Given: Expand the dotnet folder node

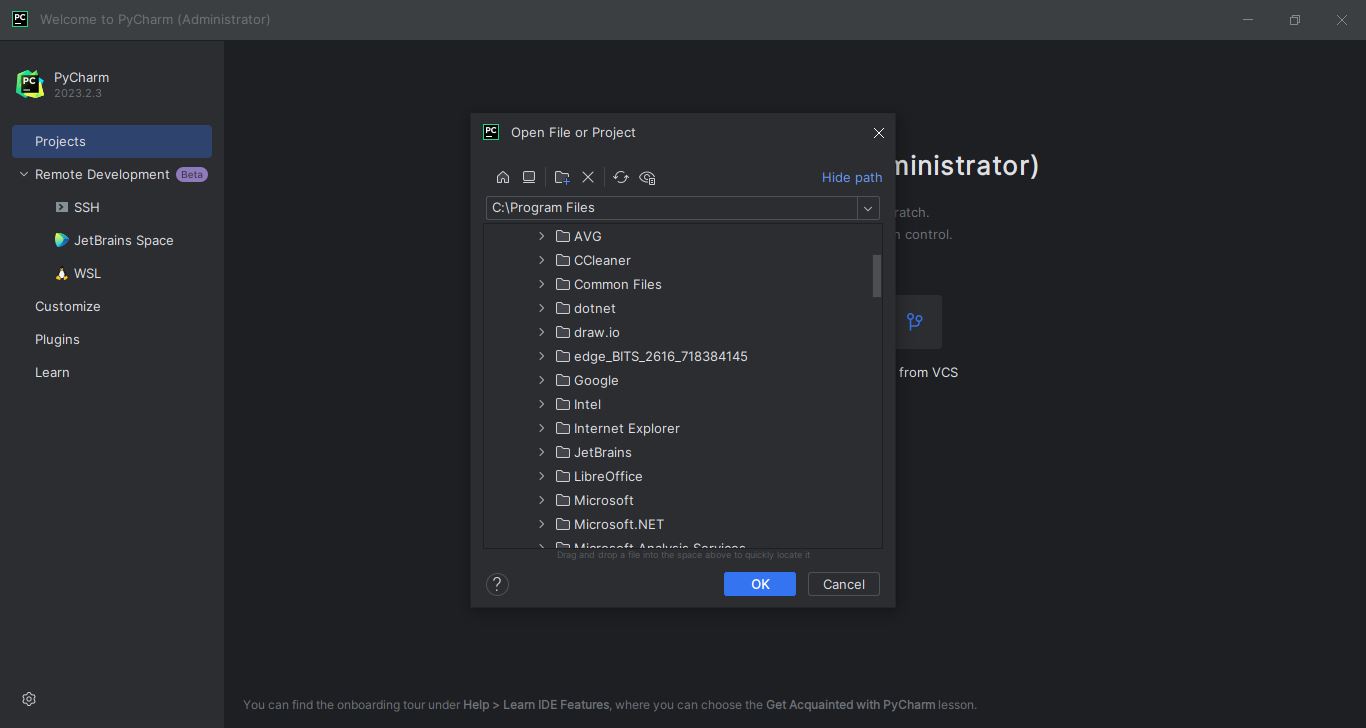Looking at the screenshot, I should click(542, 308).
